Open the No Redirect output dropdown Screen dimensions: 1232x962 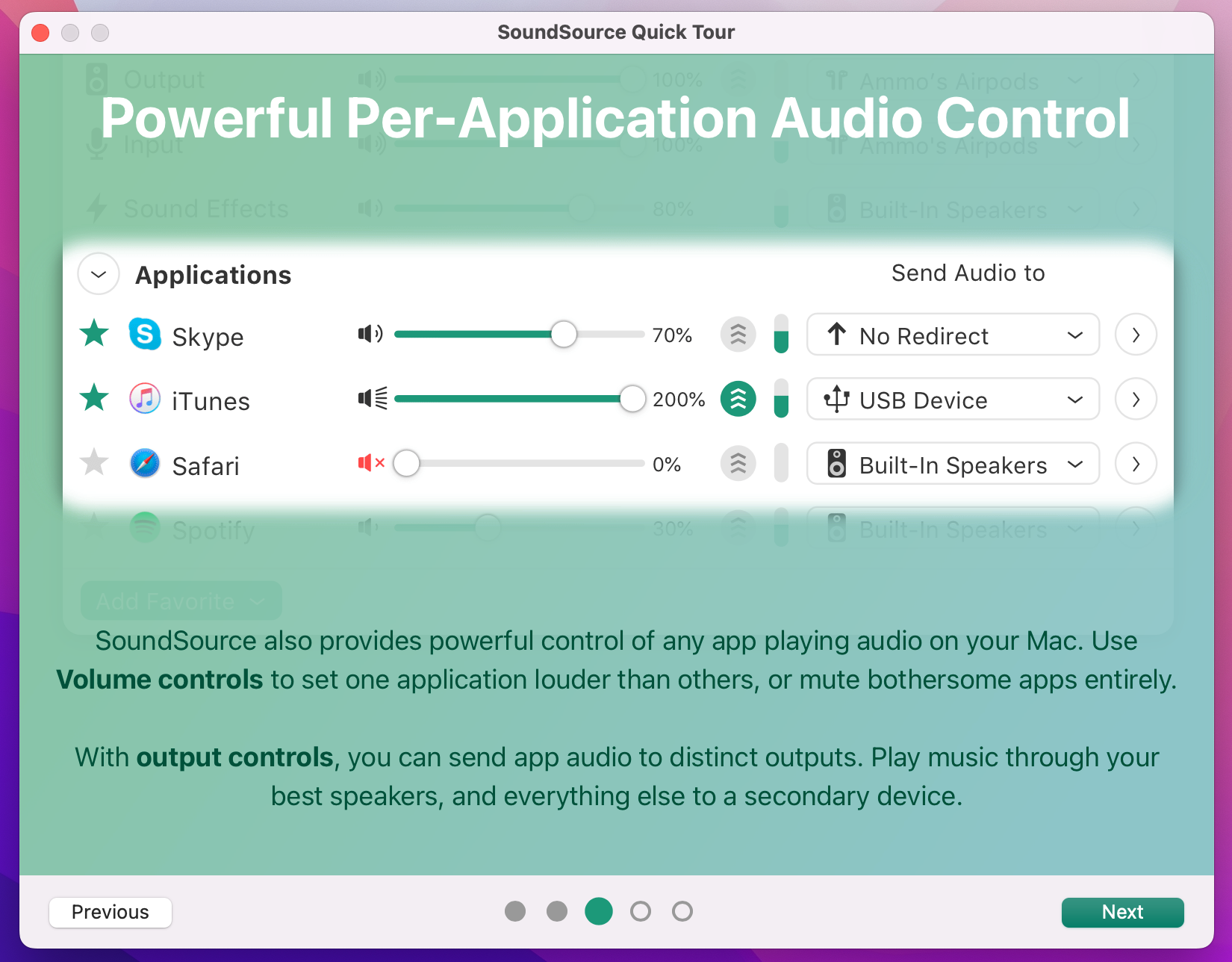pos(953,335)
